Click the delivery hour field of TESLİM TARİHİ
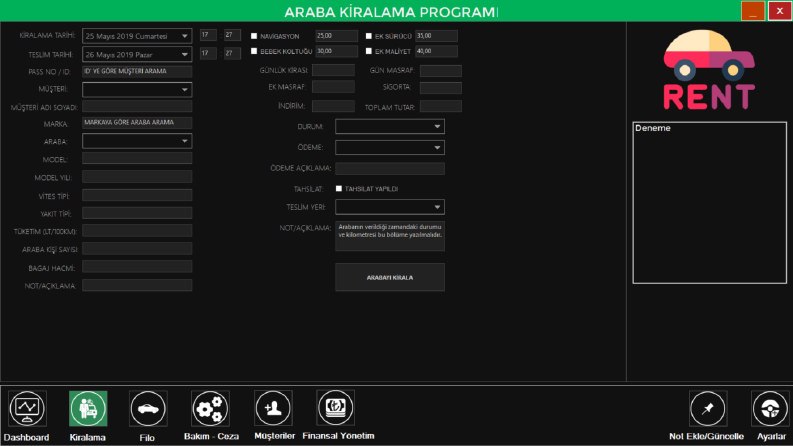Image resolution: width=793 pixels, height=446 pixels. tap(208, 53)
